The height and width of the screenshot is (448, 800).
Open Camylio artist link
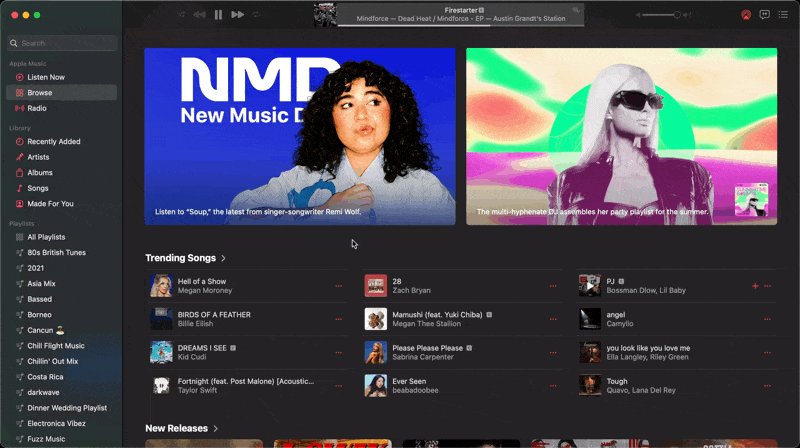(x=620, y=324)
